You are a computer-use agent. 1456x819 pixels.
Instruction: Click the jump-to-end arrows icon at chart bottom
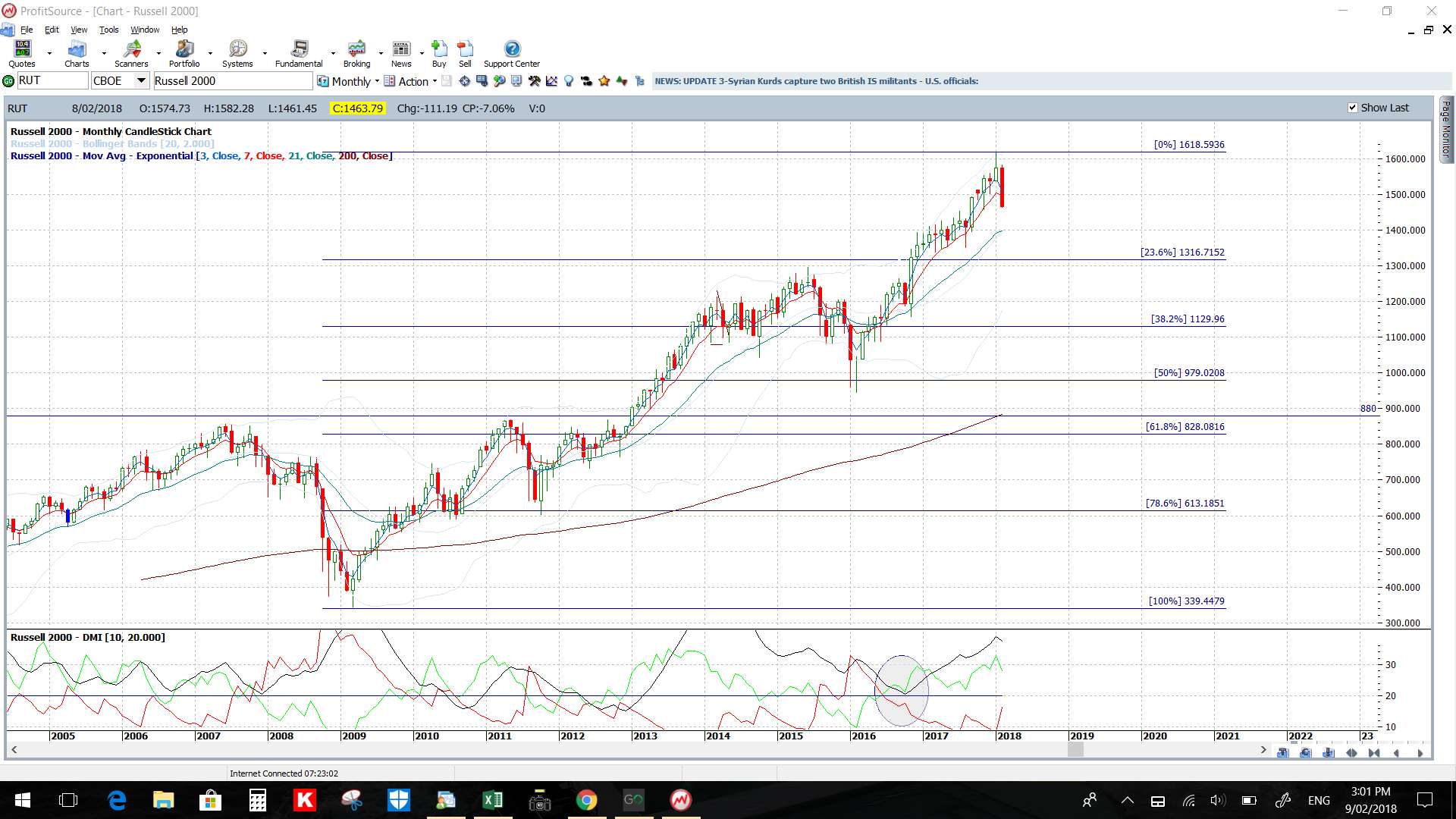pos(1374,753)
